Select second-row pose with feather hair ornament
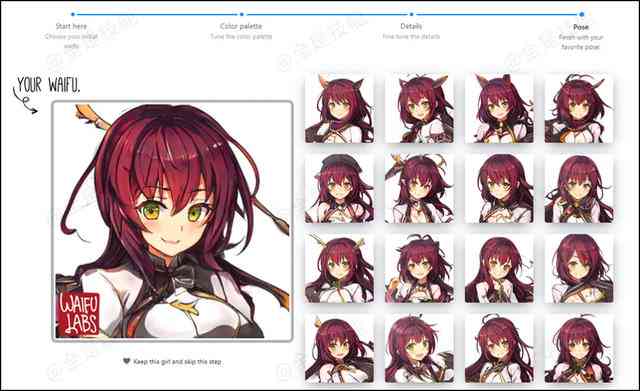The height and width of the screenshot is (391, 640). tap(419, 188)
